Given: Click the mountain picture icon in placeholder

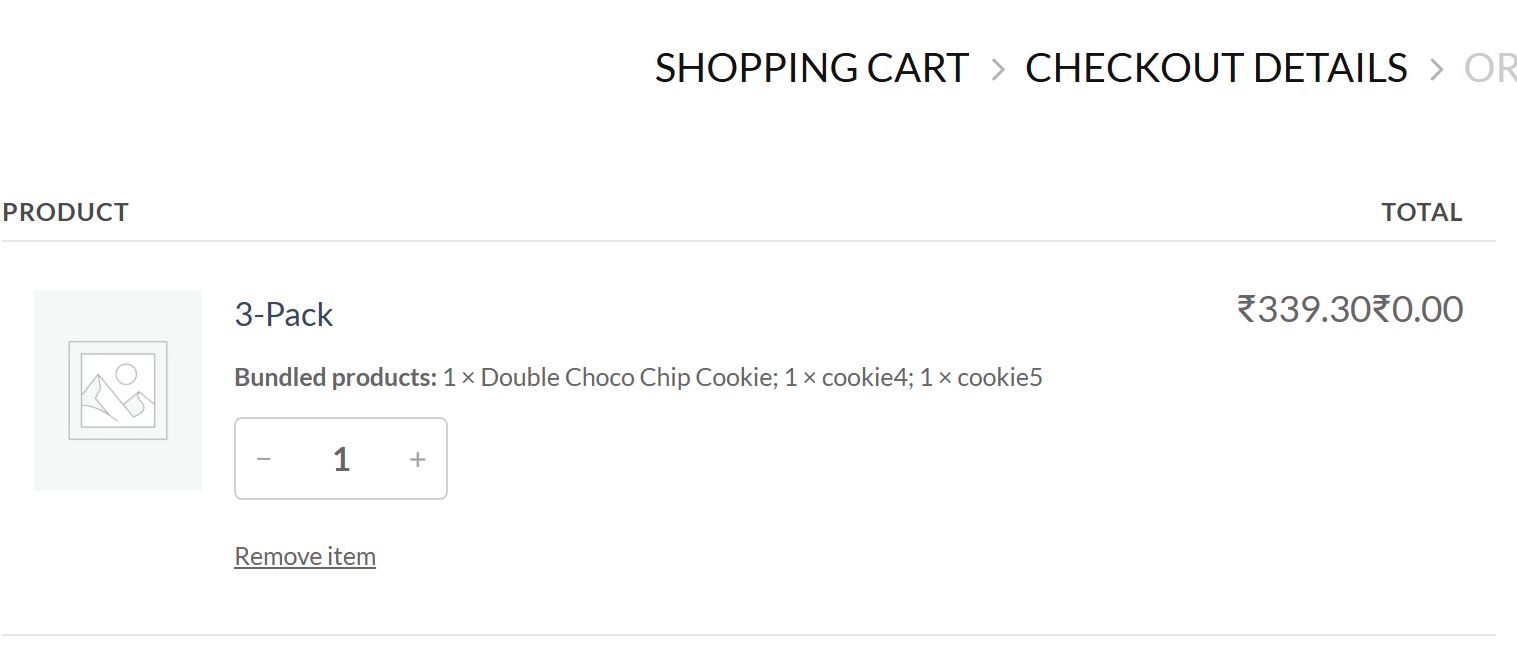Looking at the screenshot, I should pos(118,390).
